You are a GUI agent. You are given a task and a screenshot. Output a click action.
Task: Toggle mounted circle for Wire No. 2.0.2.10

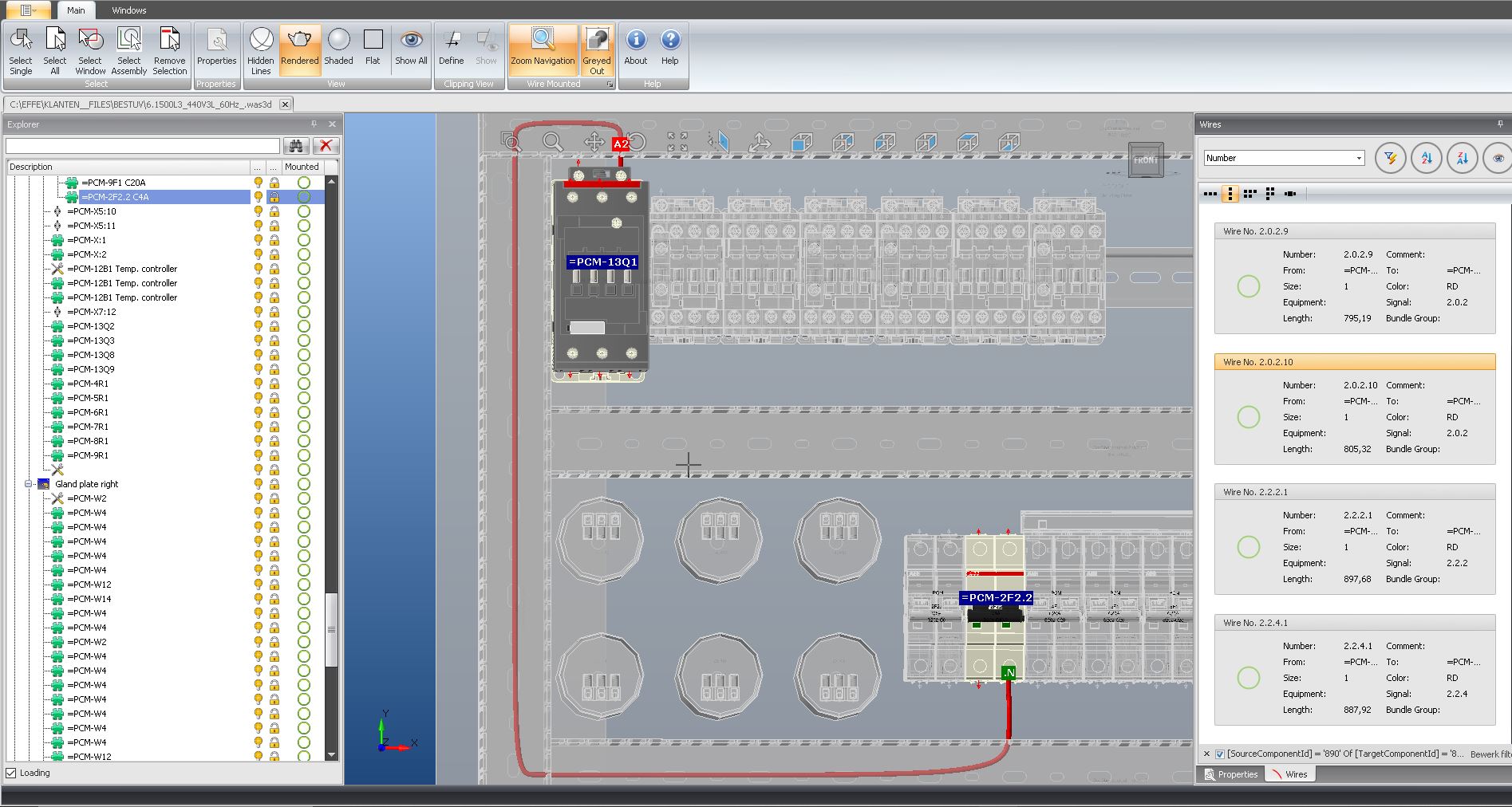click(1248, 417)
